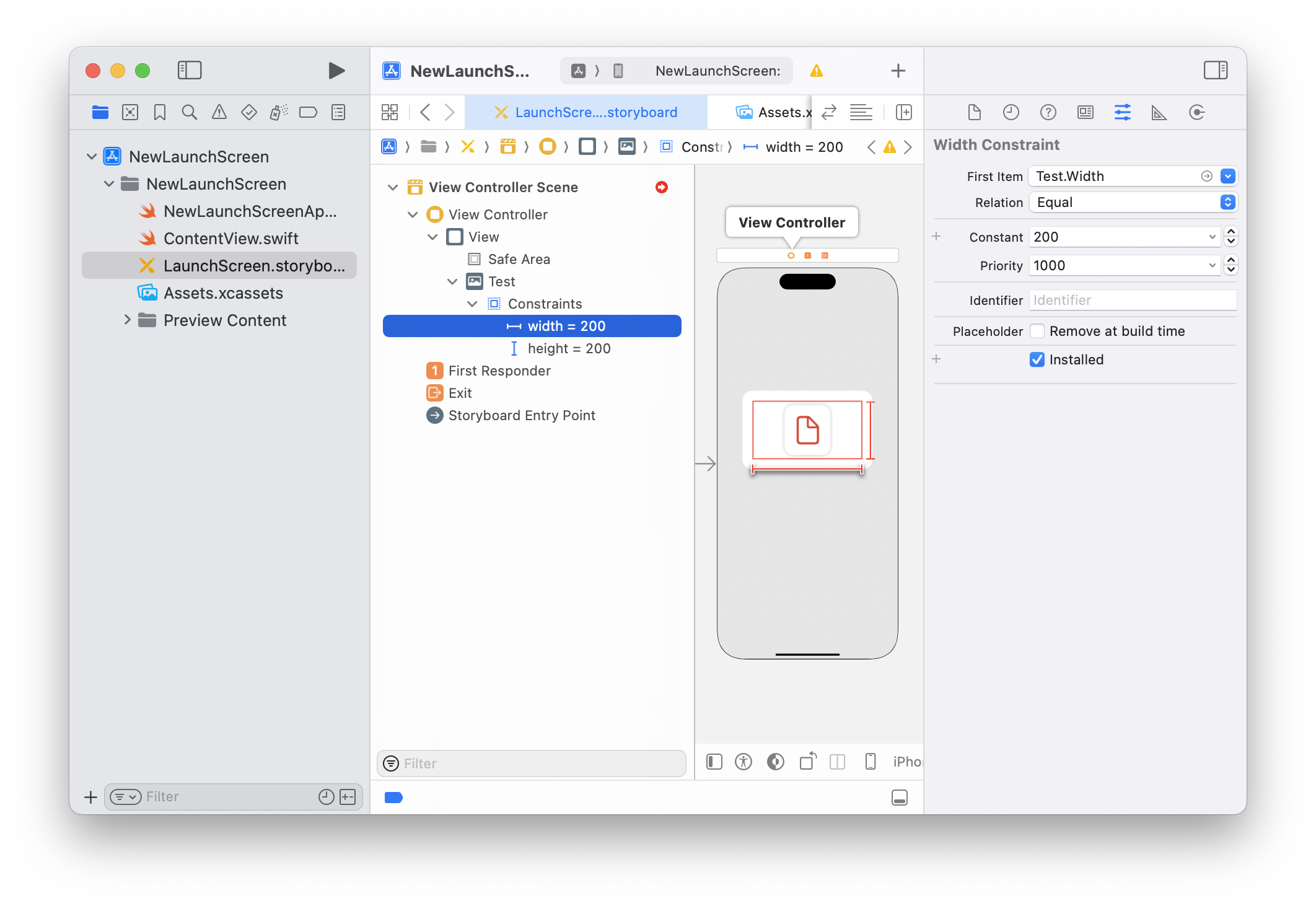Uncheck the Installed checkbox
1316x906 pixels.
(x=1037, y=359)
